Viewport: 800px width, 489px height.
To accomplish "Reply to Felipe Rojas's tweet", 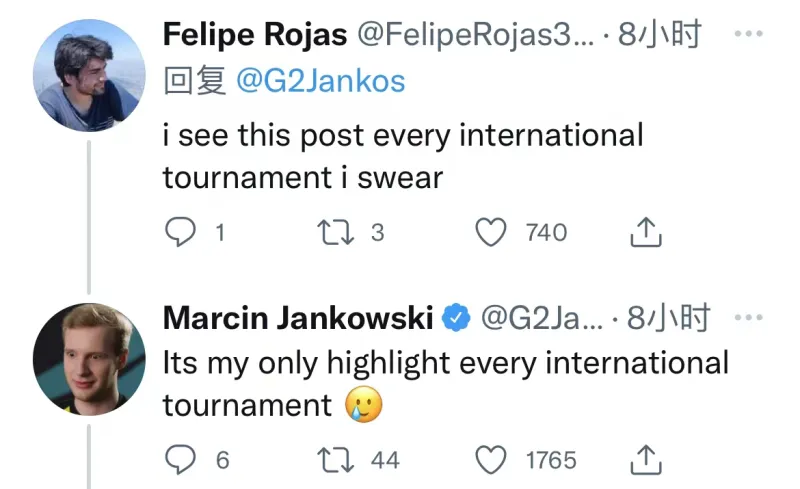I will (181, 233).
